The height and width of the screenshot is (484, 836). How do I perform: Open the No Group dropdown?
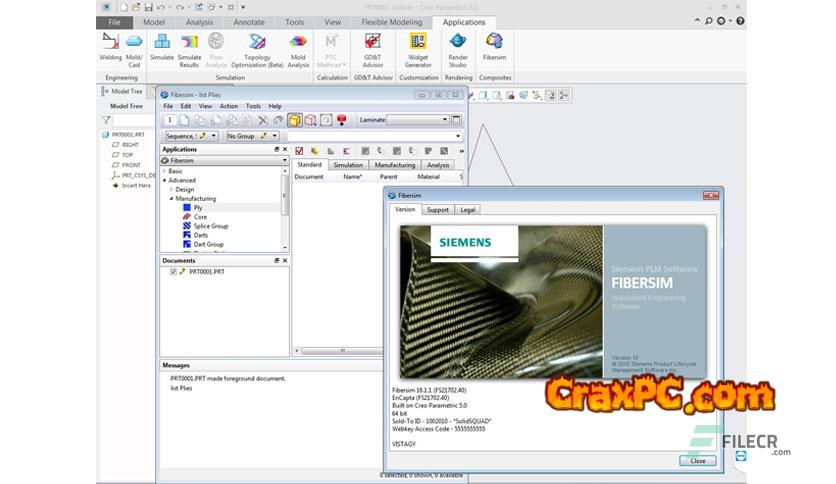point(252,135)
